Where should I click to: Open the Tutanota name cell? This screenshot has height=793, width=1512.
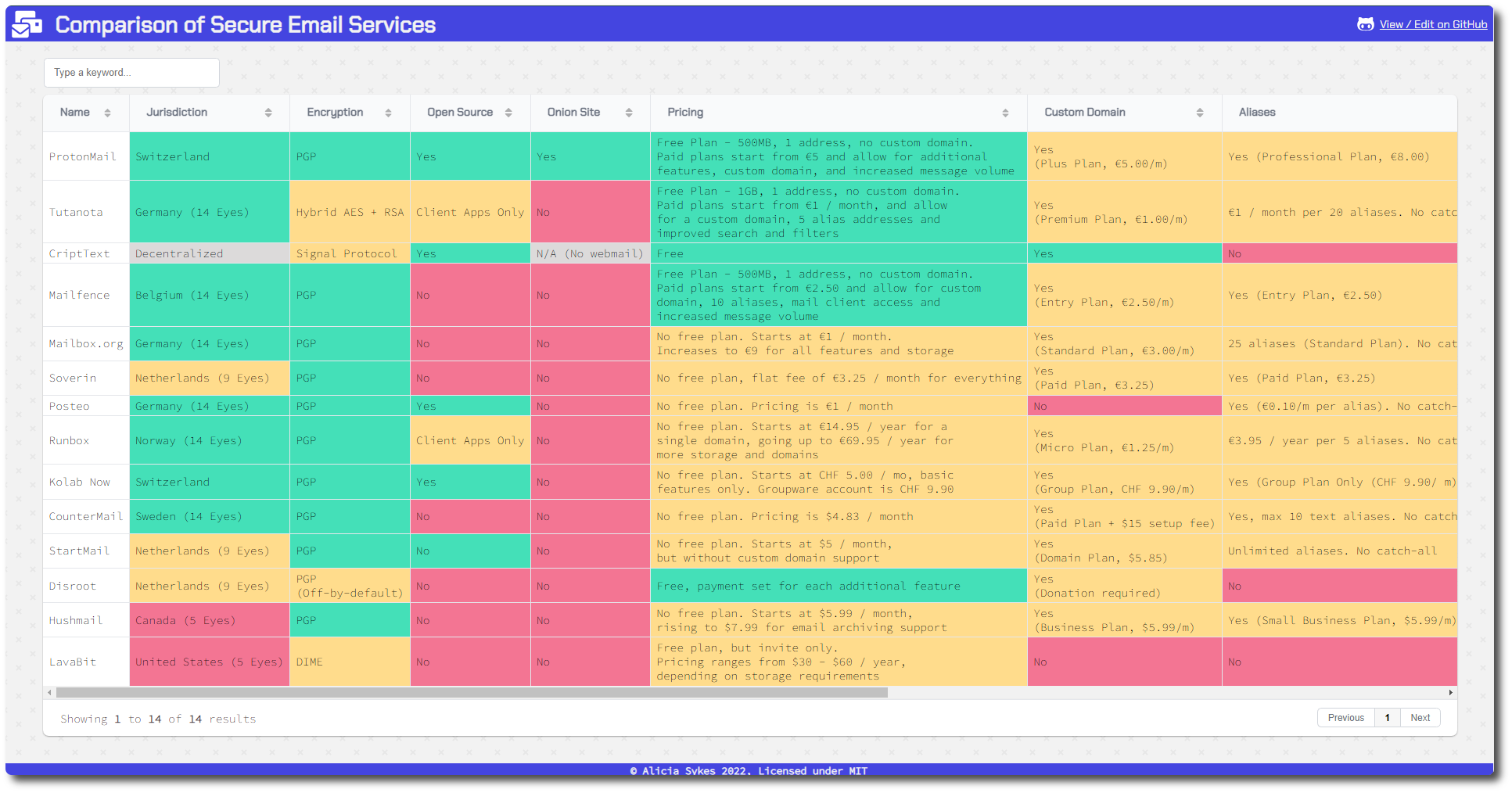[x=86, y=212]
